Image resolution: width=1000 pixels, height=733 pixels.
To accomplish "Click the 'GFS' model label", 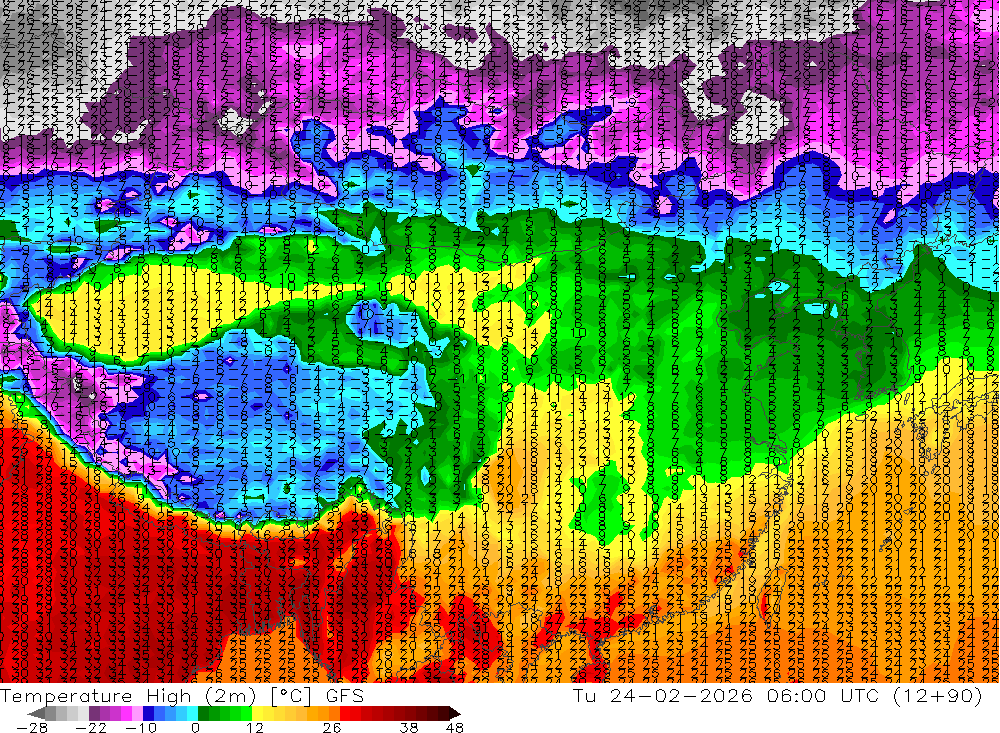I will pyautogui.click(x=344, y=696).
